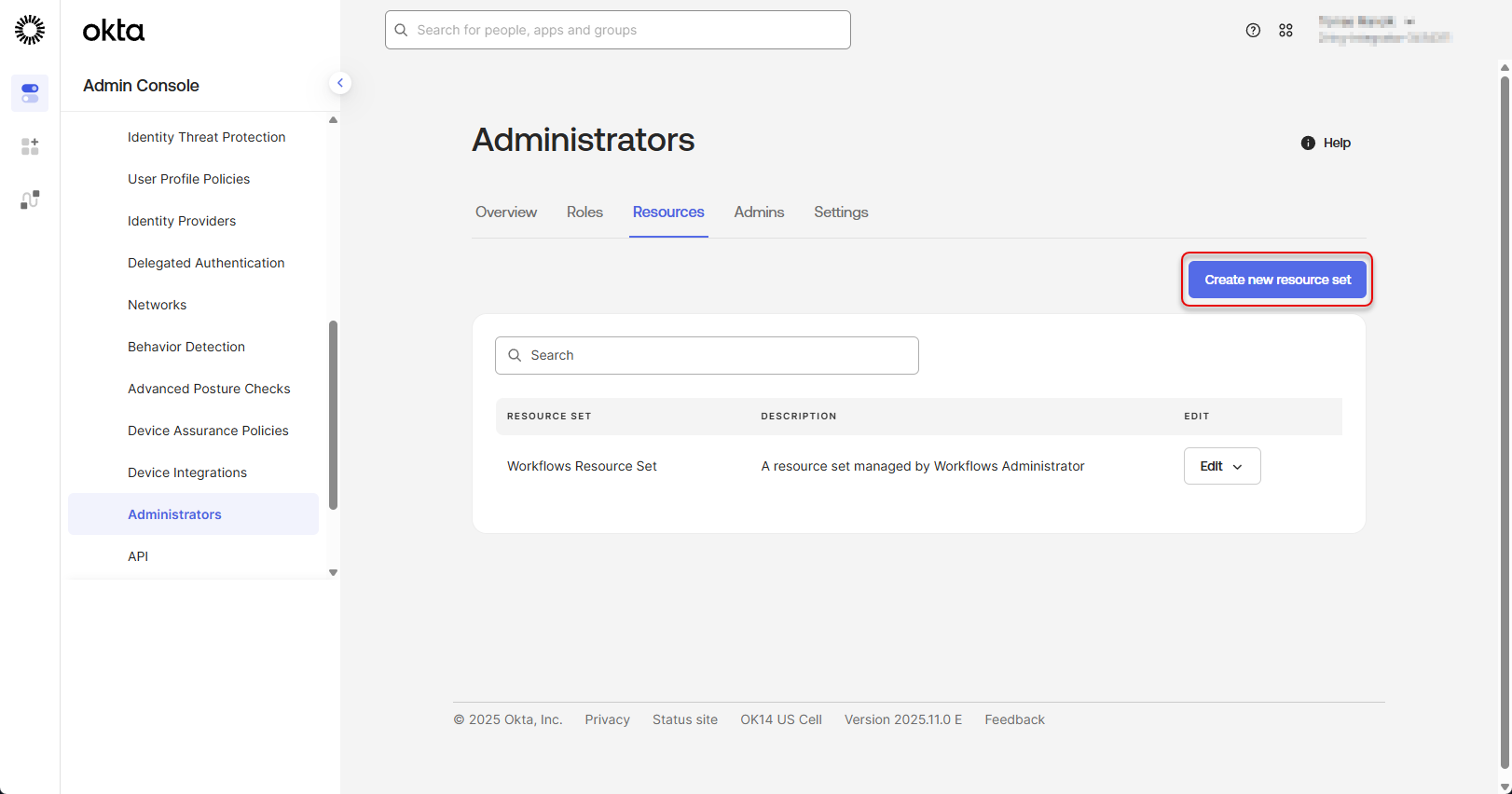Collapse the sidebar with the chevron button

340,83
